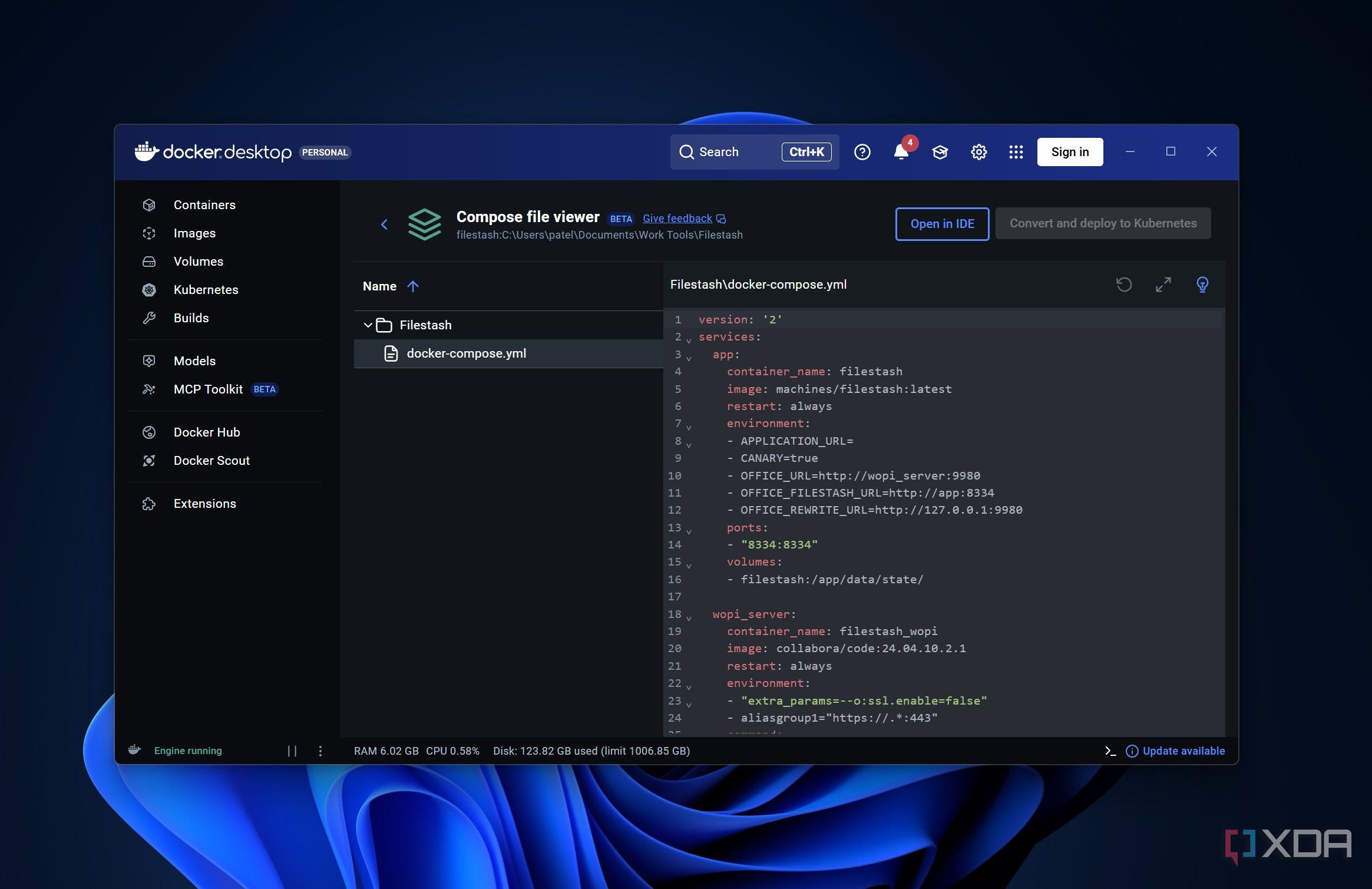The height and width of the screenshot is (889, 1372).
Task: Focus the Search field
Action: (x=755, y=152)
